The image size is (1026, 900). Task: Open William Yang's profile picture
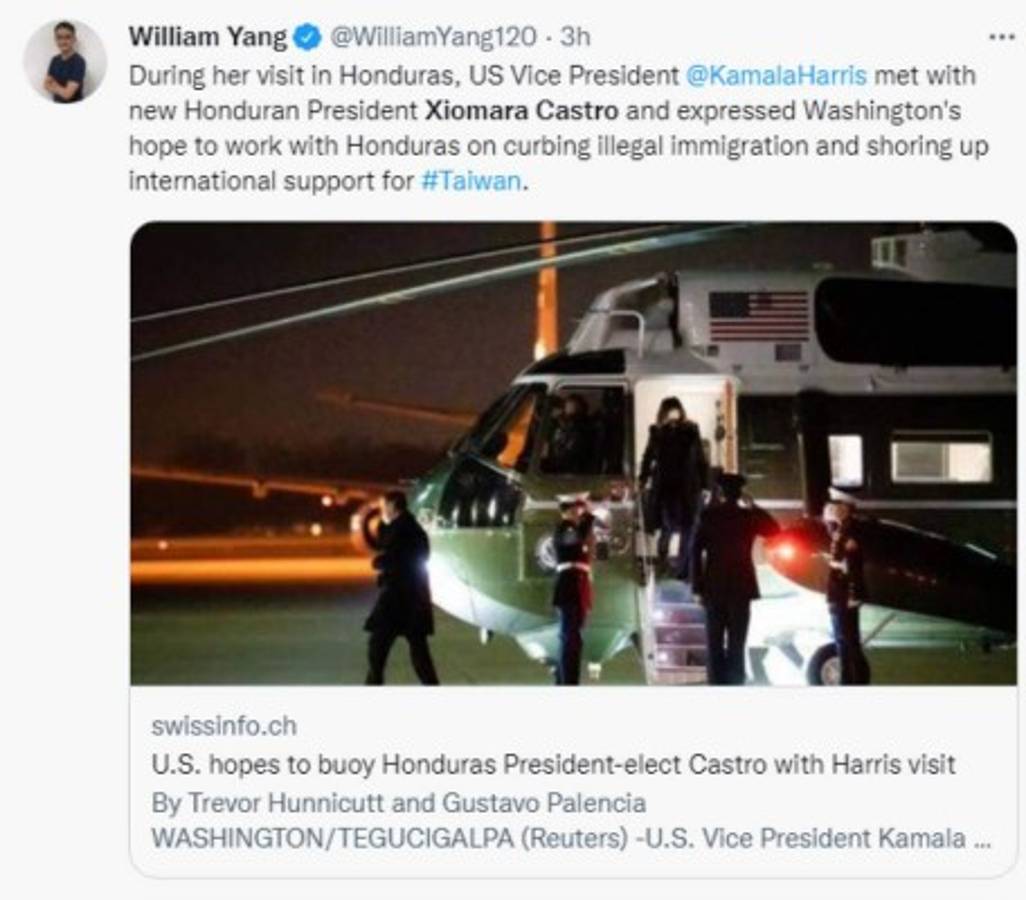(x=65, y=62)
